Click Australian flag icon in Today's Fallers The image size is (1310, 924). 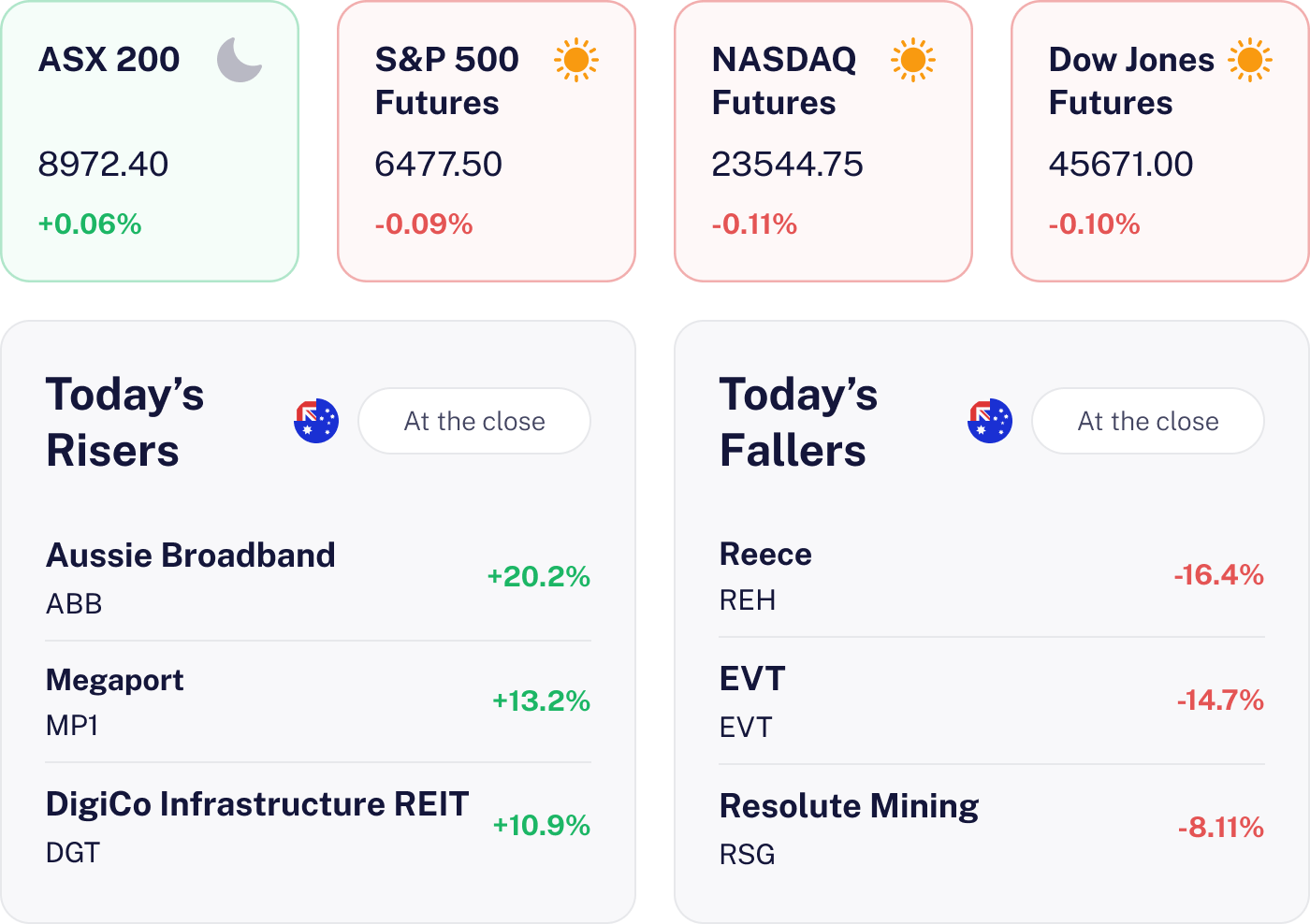pyautogui.click(x=990, y=421)
